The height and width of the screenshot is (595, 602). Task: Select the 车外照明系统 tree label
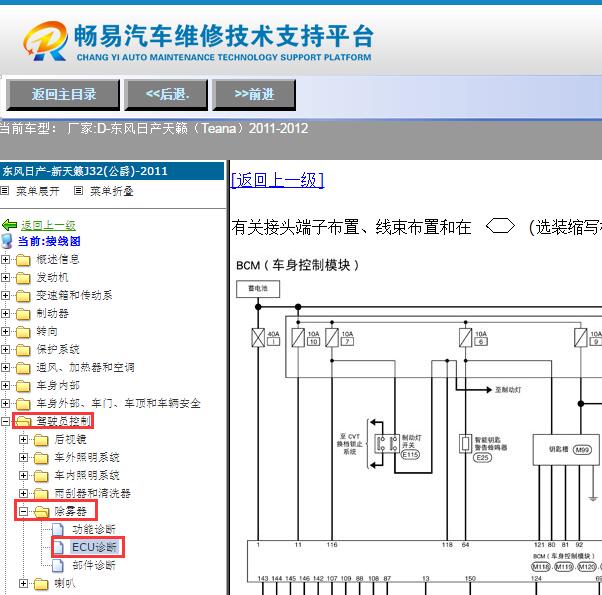[87, 457]
